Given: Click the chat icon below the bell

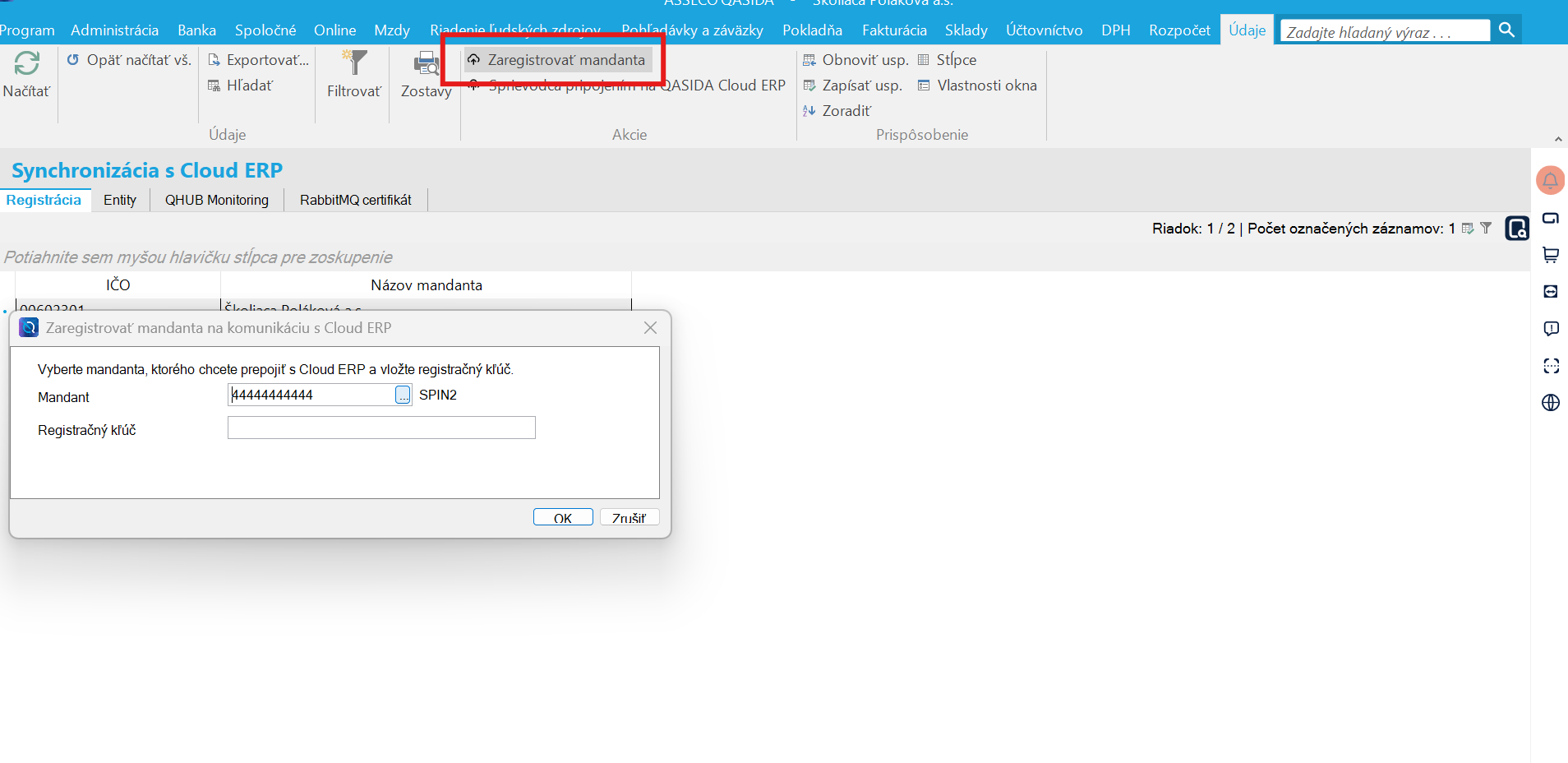Looking at the screenshot, I should [x=1550, y=218].
